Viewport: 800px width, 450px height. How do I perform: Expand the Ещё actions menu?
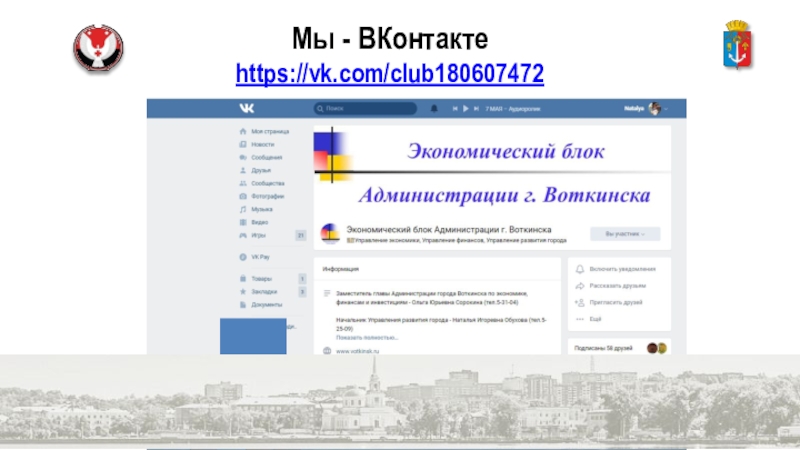coord(595,319)
